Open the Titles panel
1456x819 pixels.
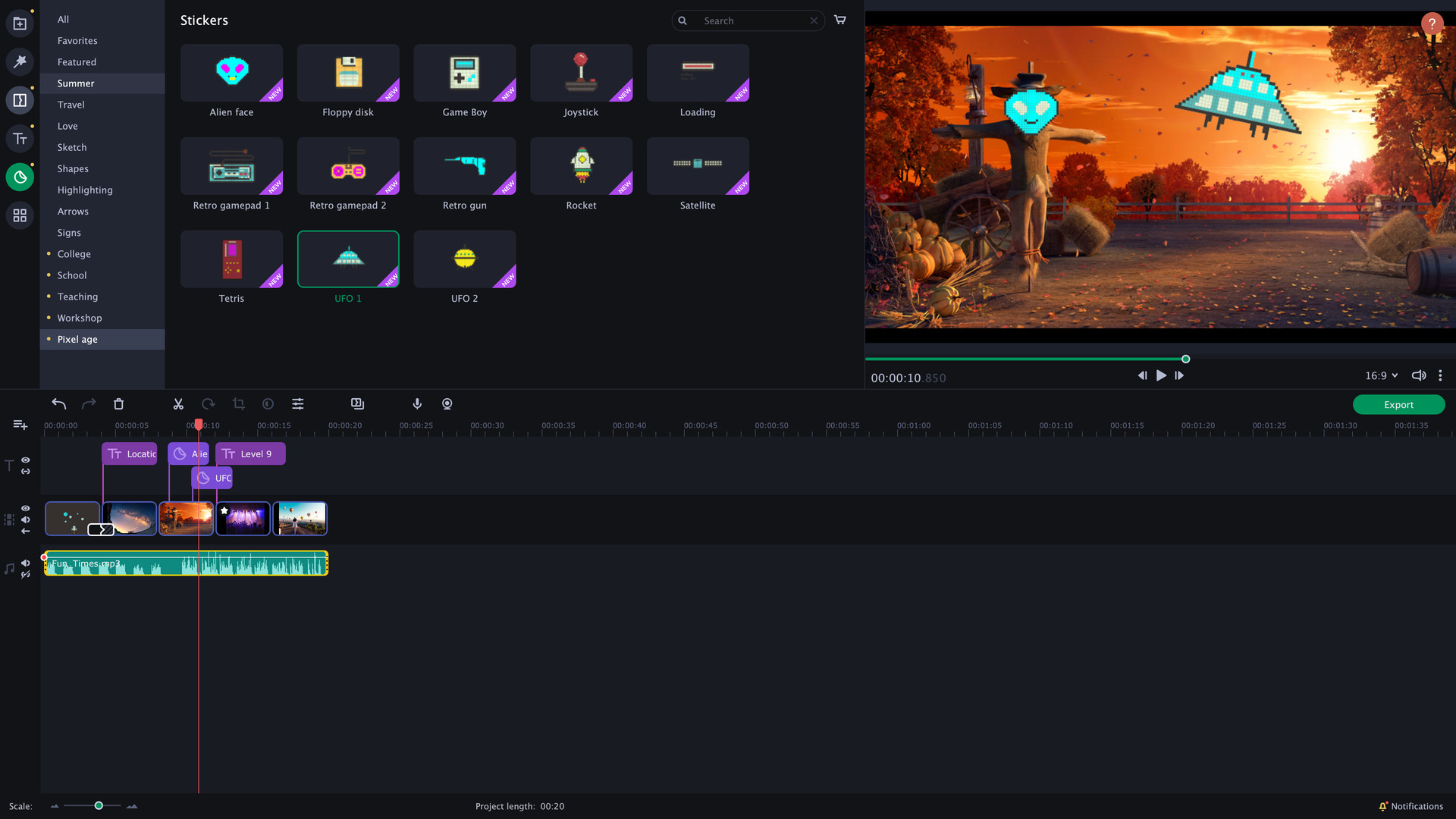click(x=20, y=138)
